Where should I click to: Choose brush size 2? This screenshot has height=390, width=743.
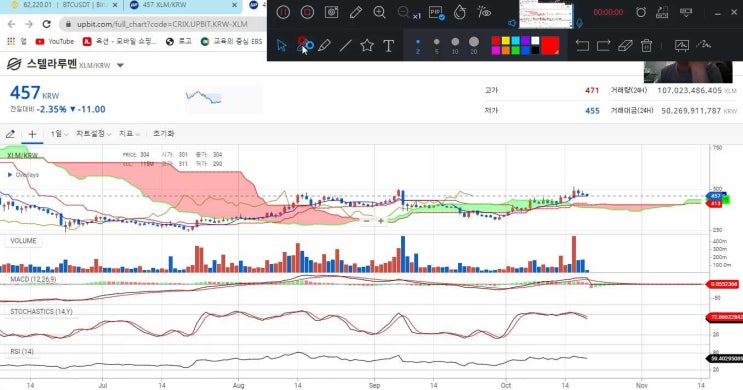click(417, 45)
